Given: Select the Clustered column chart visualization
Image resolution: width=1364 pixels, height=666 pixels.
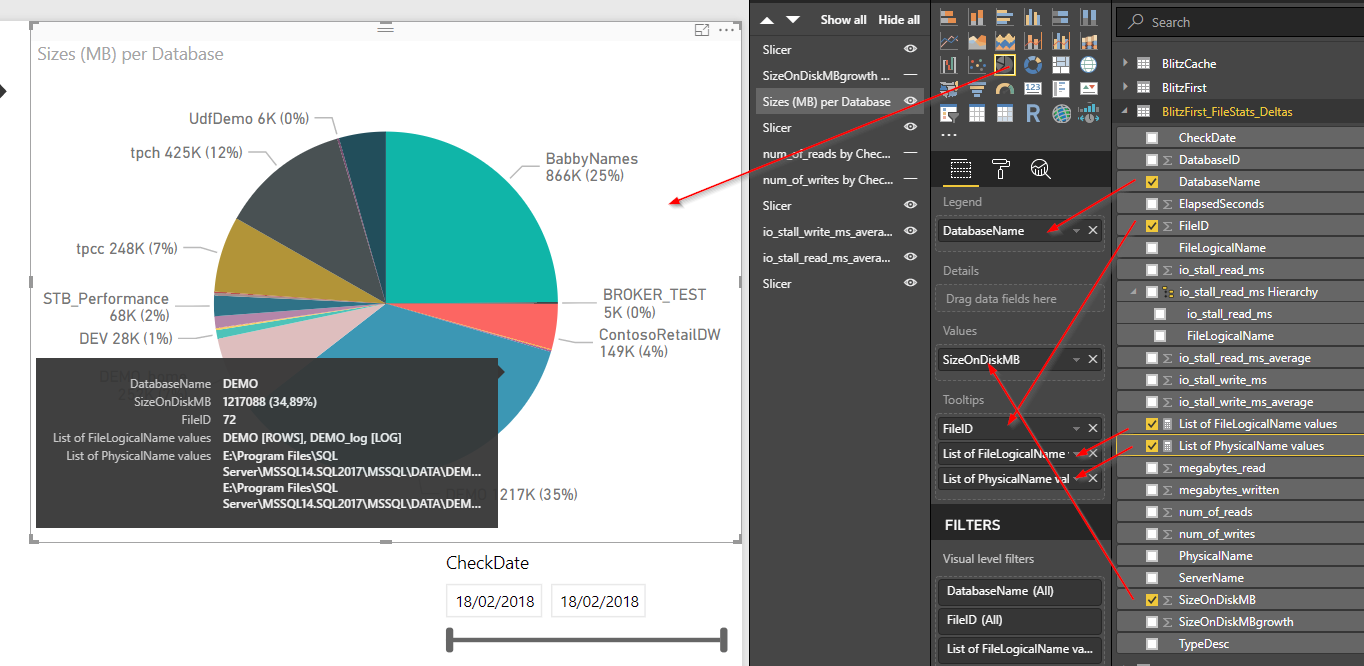Looking at the screenshot, I should click(1033, 17).
